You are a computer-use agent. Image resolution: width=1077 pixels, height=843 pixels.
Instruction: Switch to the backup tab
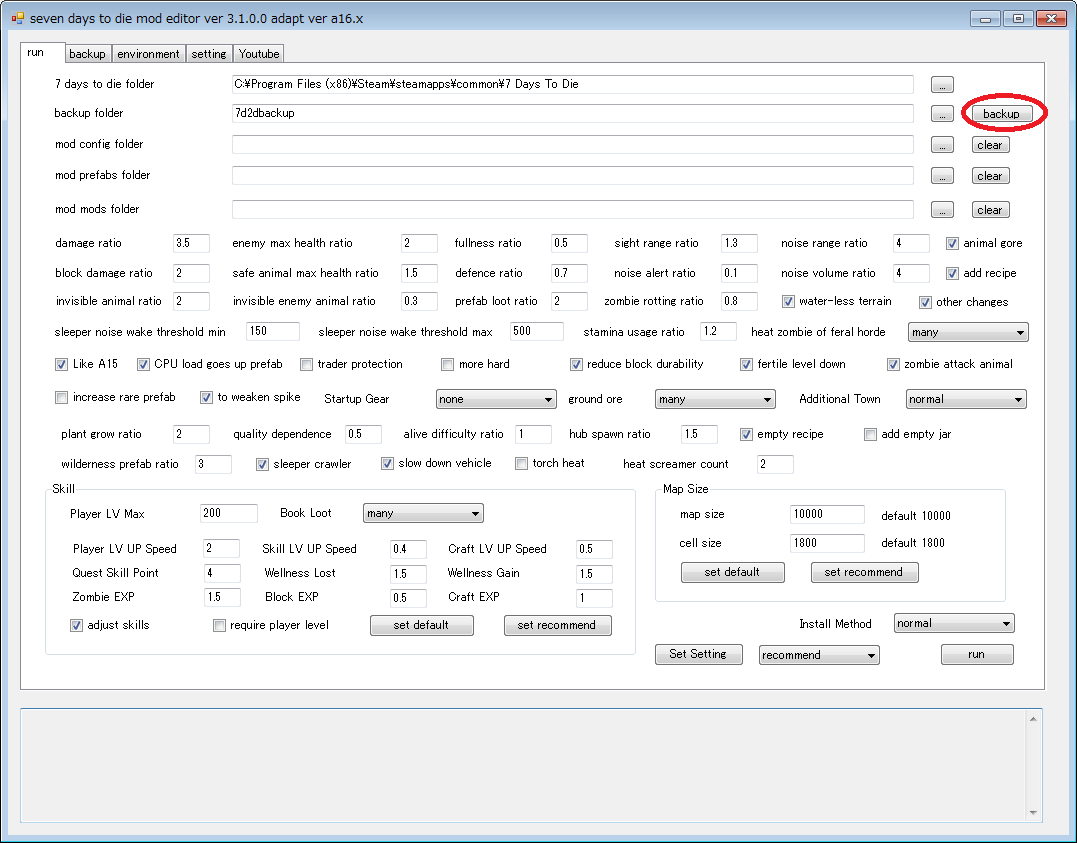point(87,54)
